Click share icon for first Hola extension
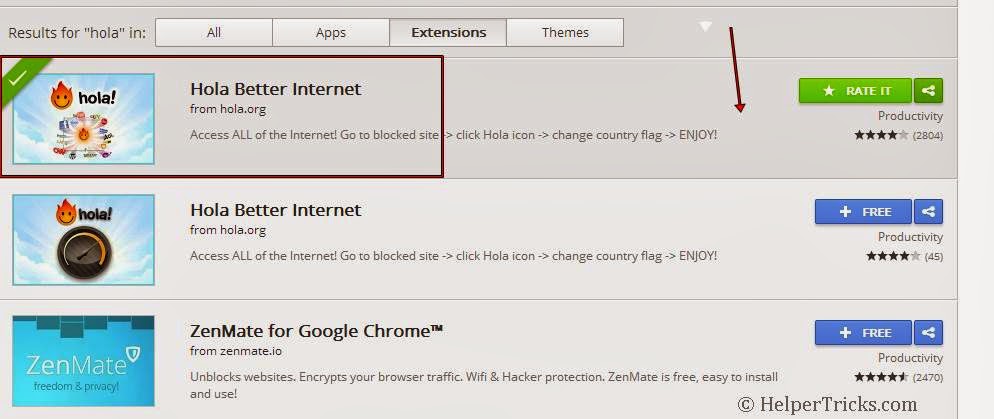994x419 pixels. pyautogui.click(x=928, y=91)
